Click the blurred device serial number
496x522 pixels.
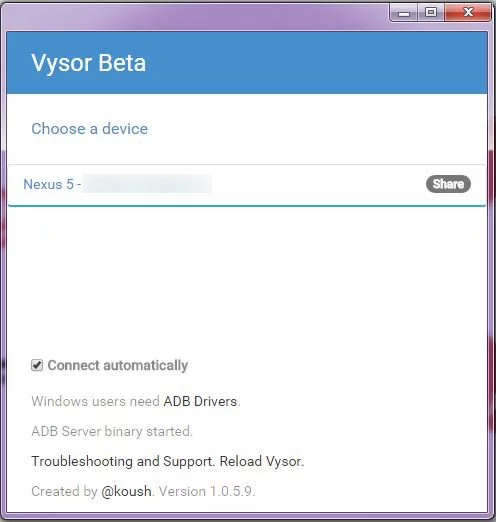tap(147, 184)
